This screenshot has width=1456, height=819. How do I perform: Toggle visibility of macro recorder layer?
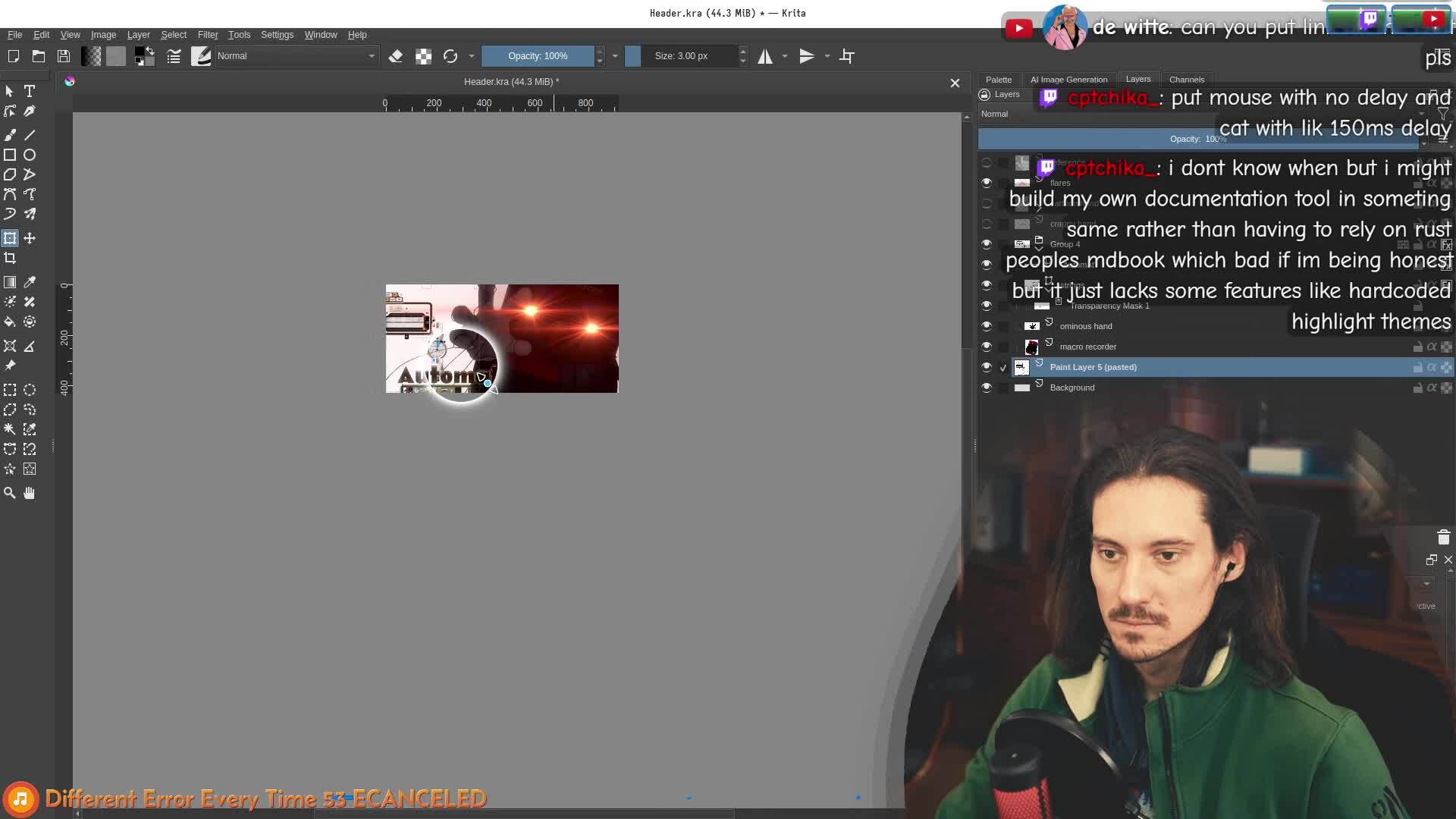click(x=986, y=347)
